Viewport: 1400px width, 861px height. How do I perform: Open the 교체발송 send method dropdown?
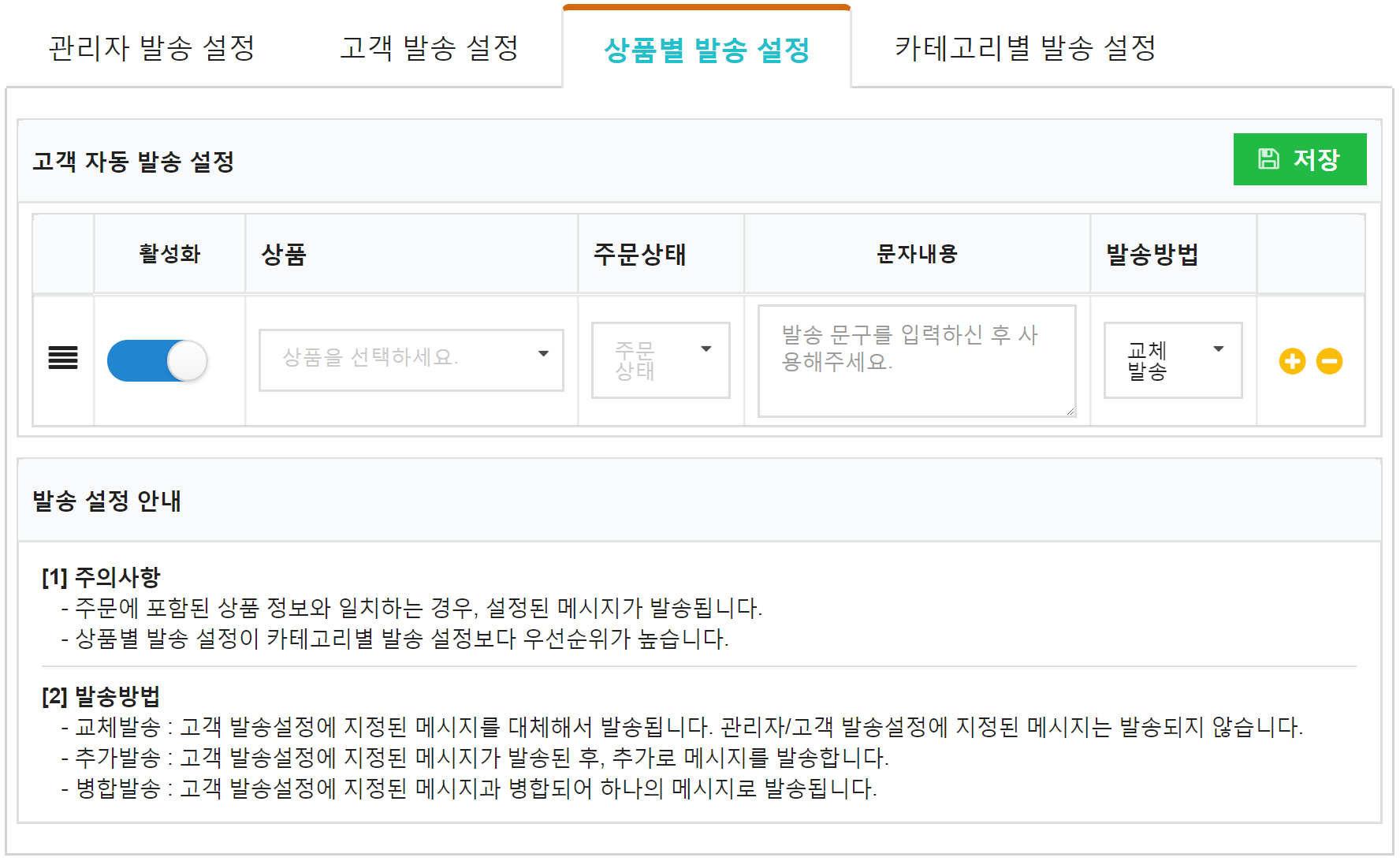click(1173, 360)
